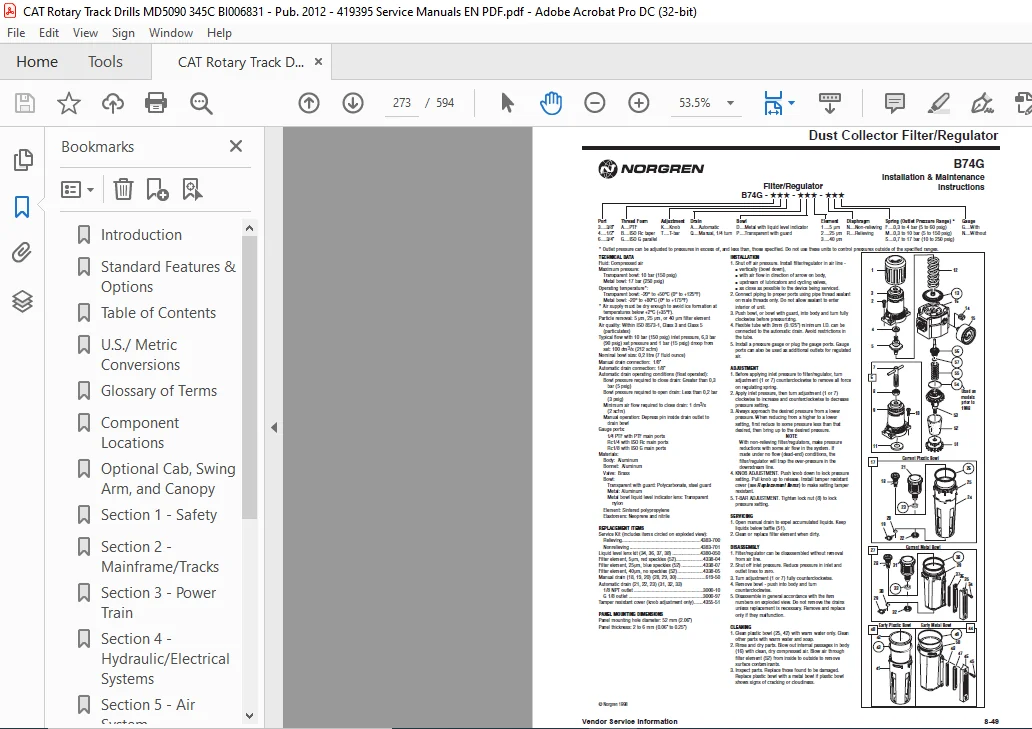This screenshot has height=729, width=1032.
Task: Open the fit page options dropdown arrow
Action: pos(791,103)
